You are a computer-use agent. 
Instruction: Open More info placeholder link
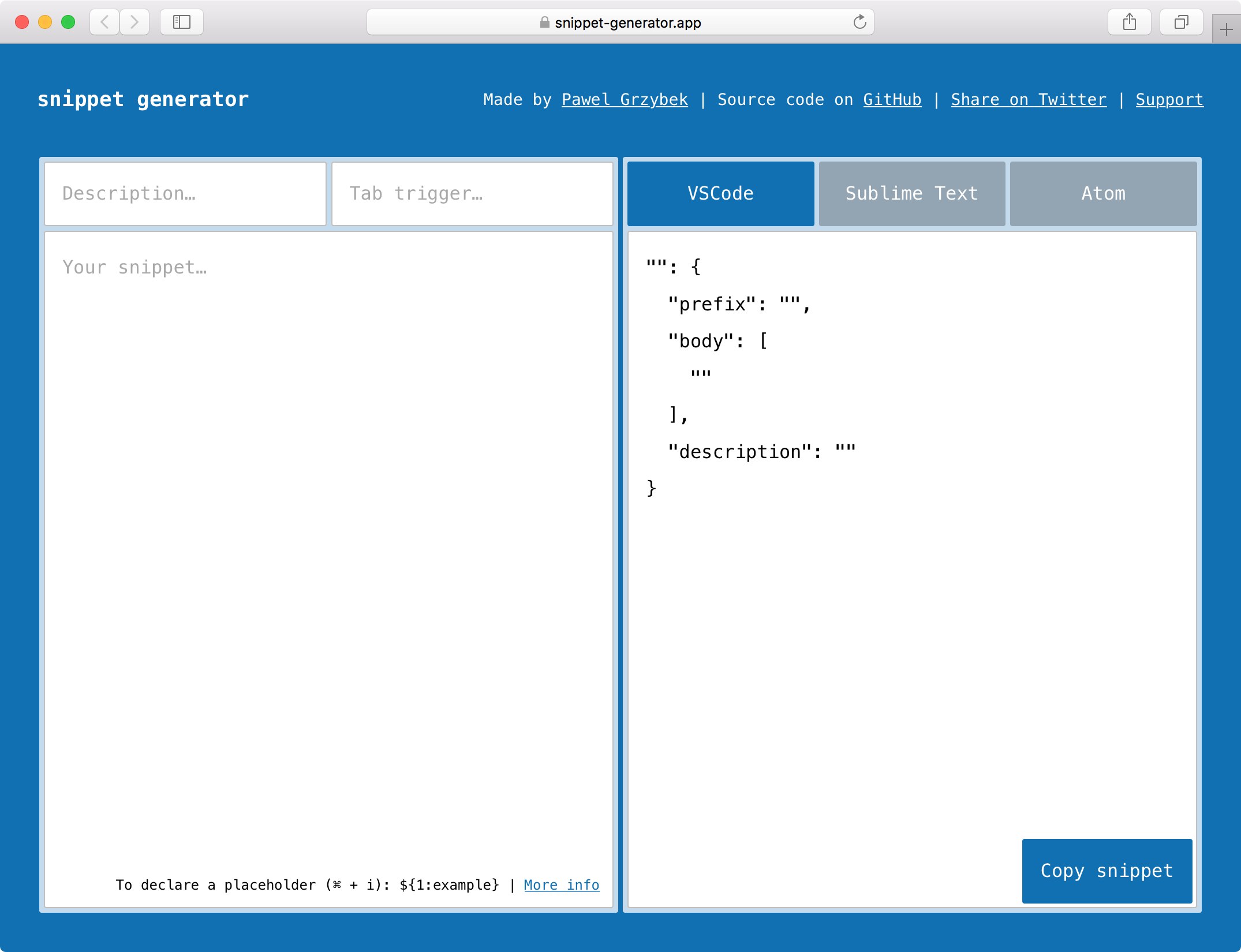[562, 884]
